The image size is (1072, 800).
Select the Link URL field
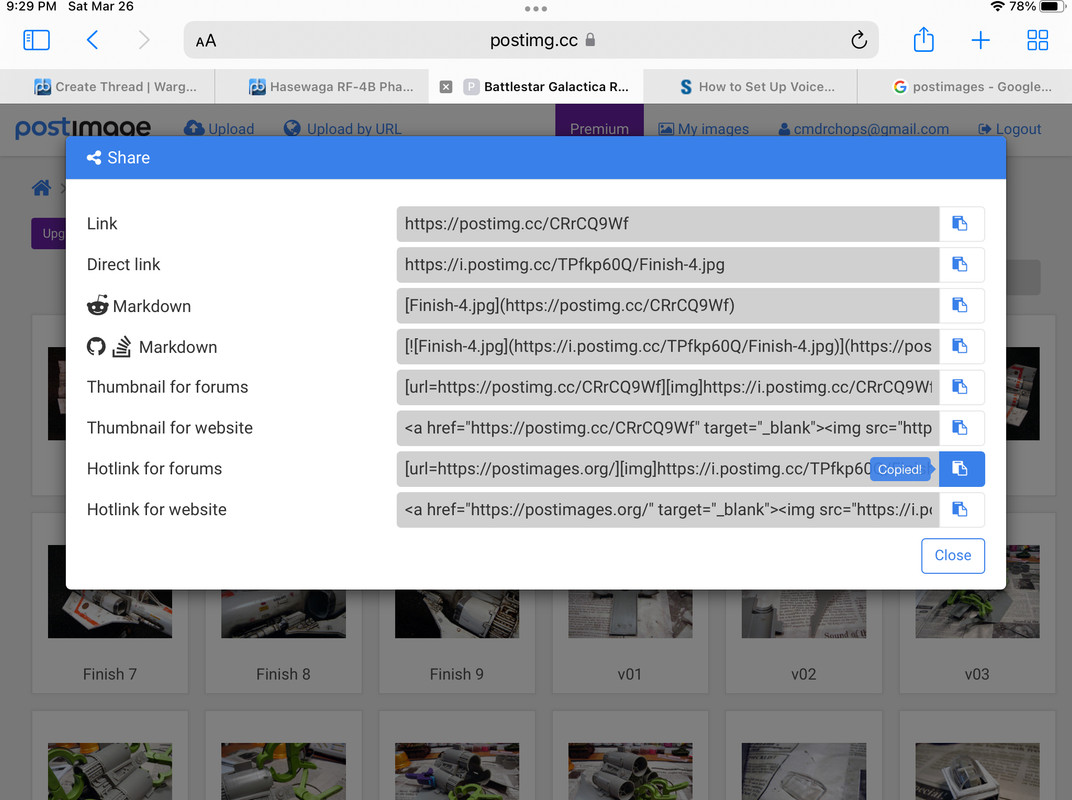pos(668,224)
